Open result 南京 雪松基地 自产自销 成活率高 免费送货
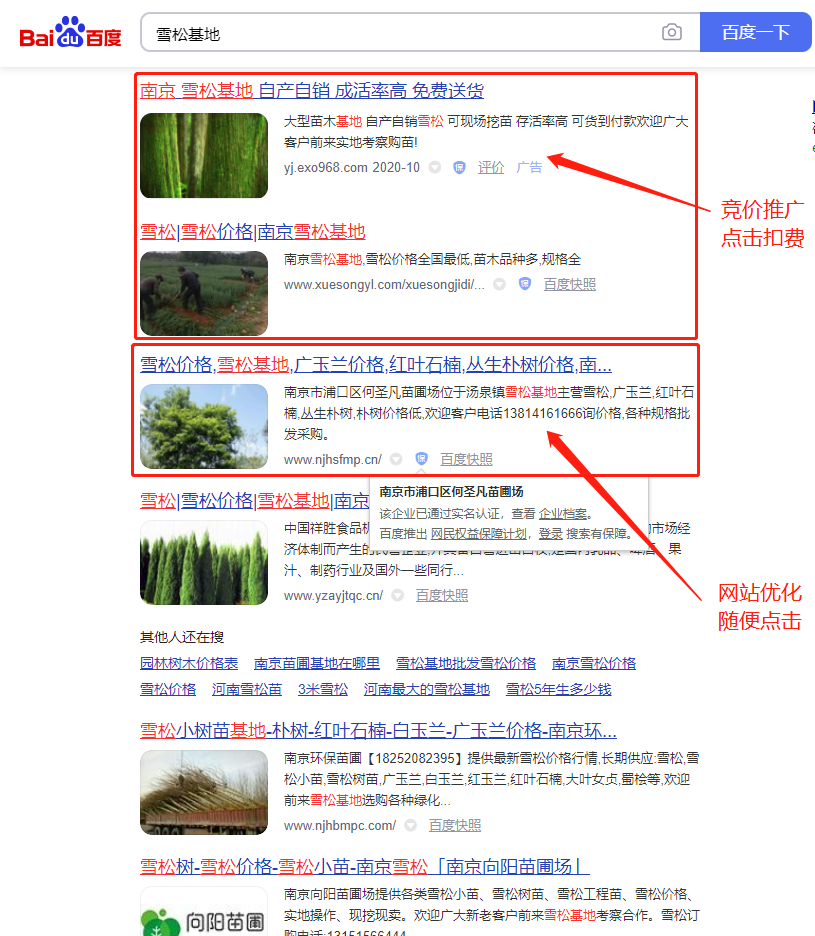 pyautogui.click(x=312, y=91)
